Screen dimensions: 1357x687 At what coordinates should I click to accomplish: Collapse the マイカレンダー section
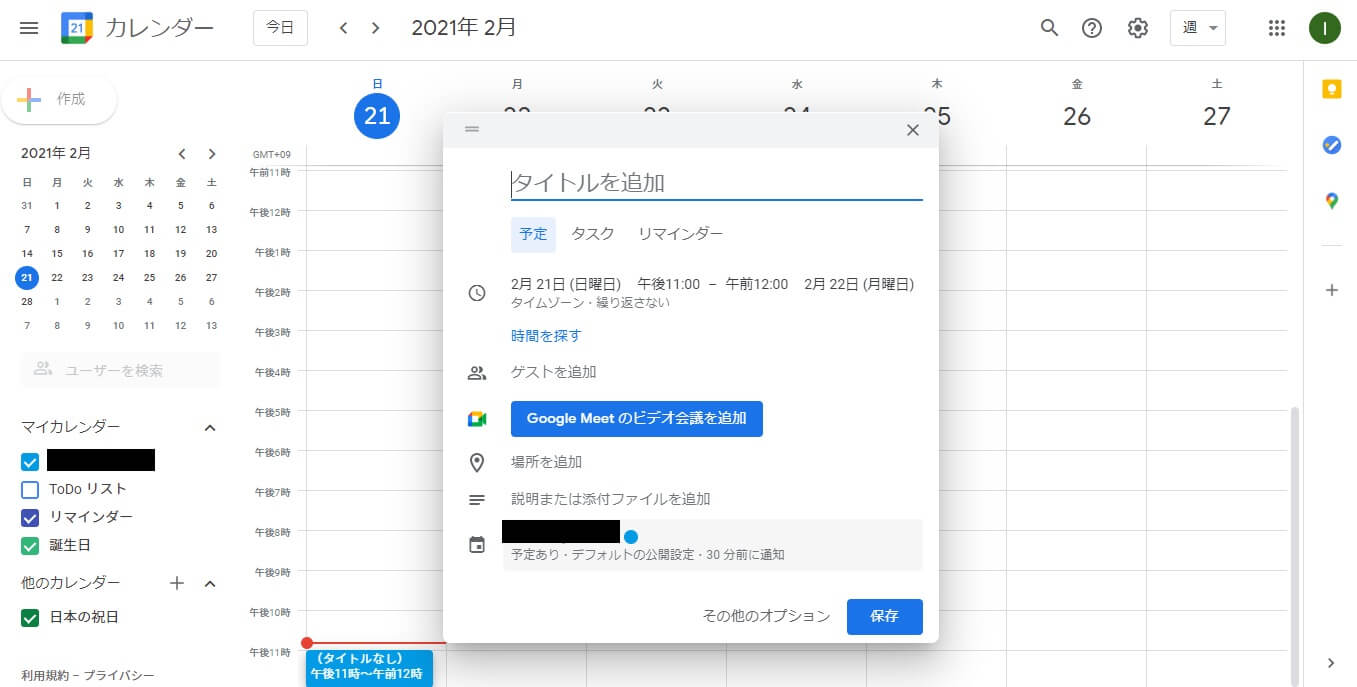pyautogui.click(x=210, y=428)
